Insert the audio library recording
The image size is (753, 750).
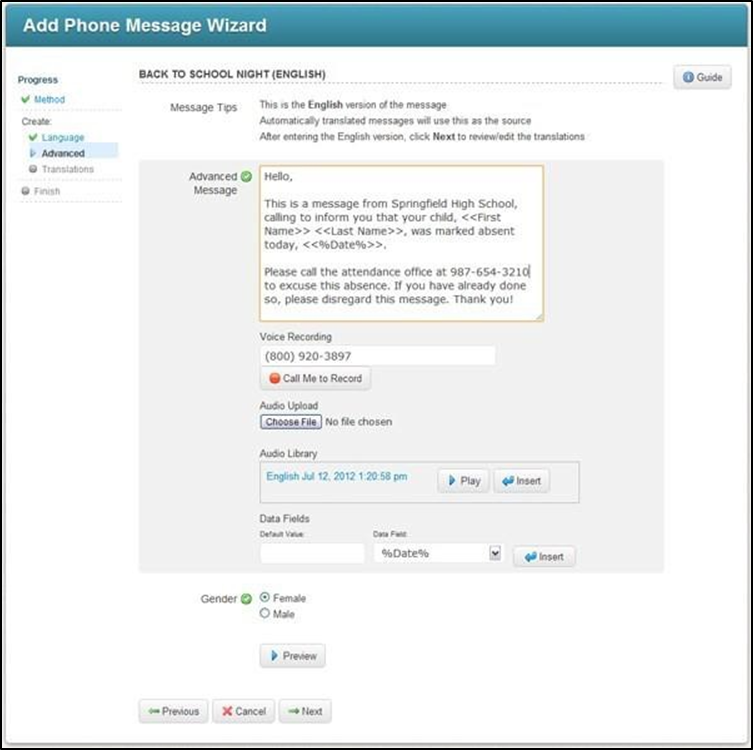[x=520, y=481]
